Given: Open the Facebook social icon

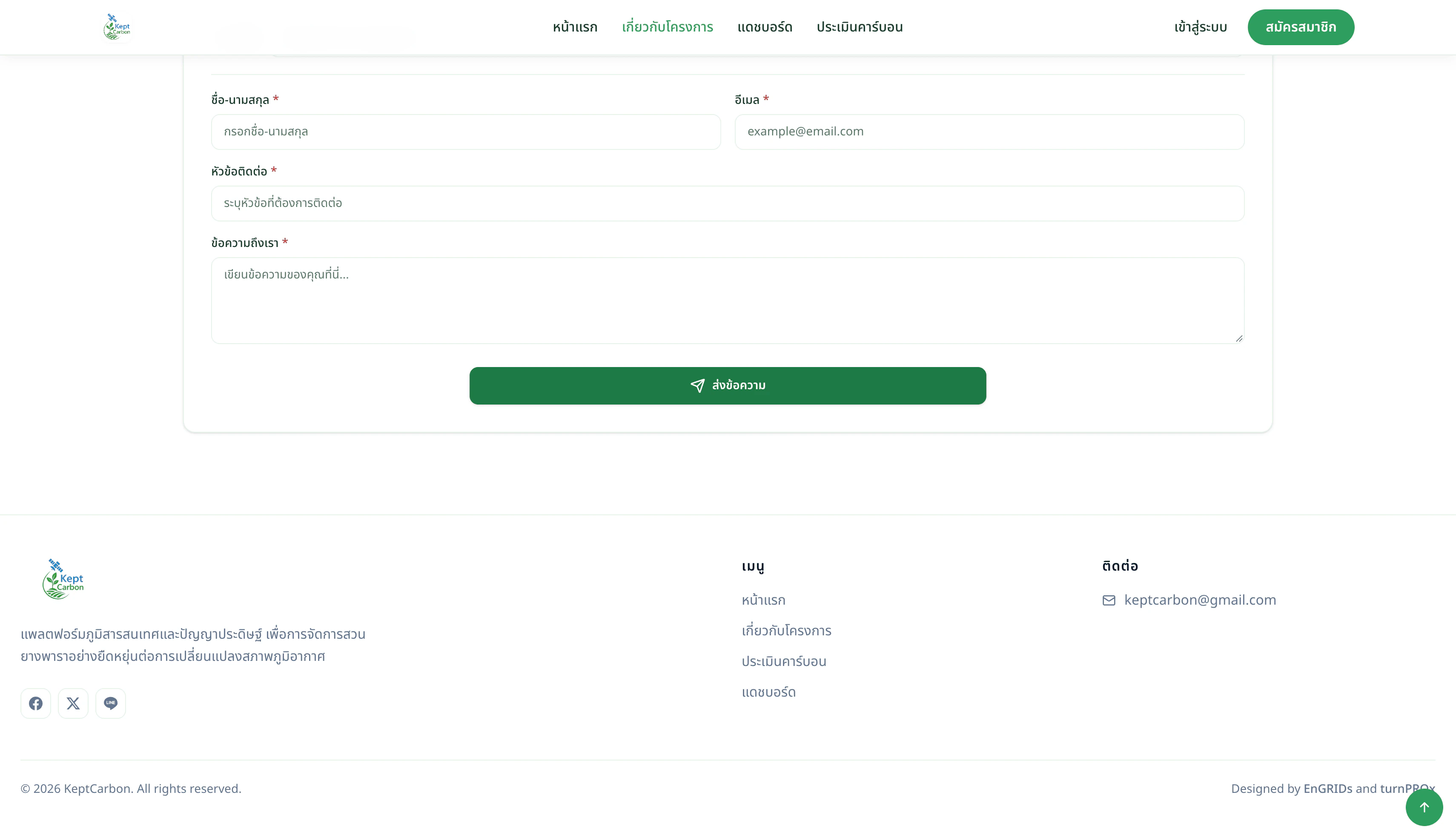Looking at the screenshot, I should 36,703.
